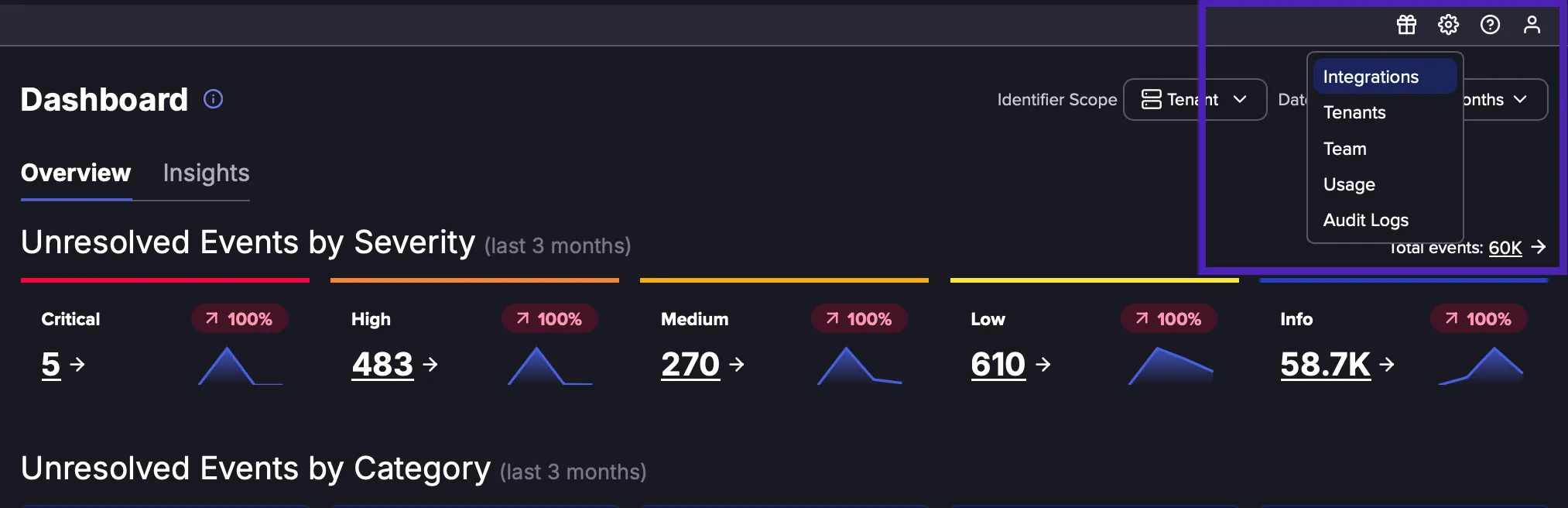Click the 100% trend badge on High
This screenshot has height=508, width=1568.
pos(549,319)
